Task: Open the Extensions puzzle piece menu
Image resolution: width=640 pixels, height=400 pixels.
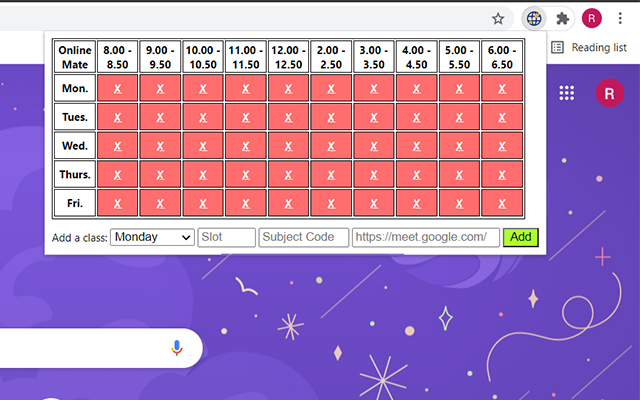Action: [x=562, y=18]
